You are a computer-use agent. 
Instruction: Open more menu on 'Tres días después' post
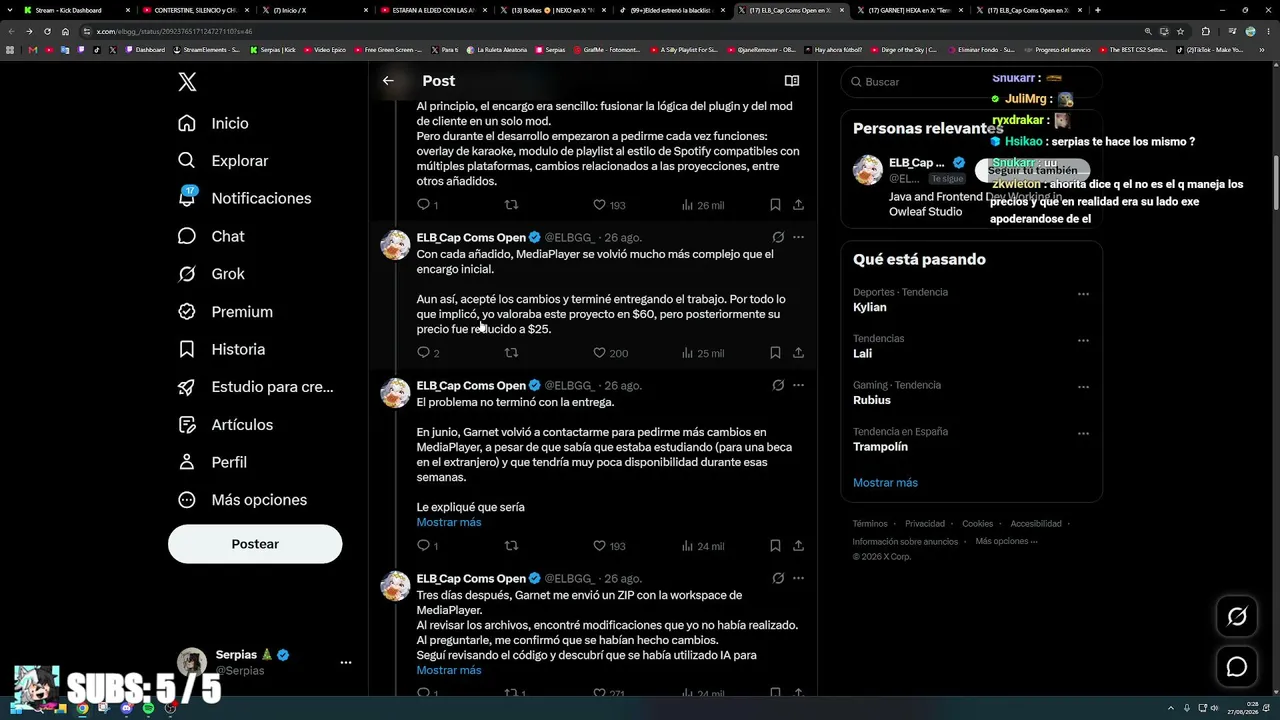[x=798, y=578]
